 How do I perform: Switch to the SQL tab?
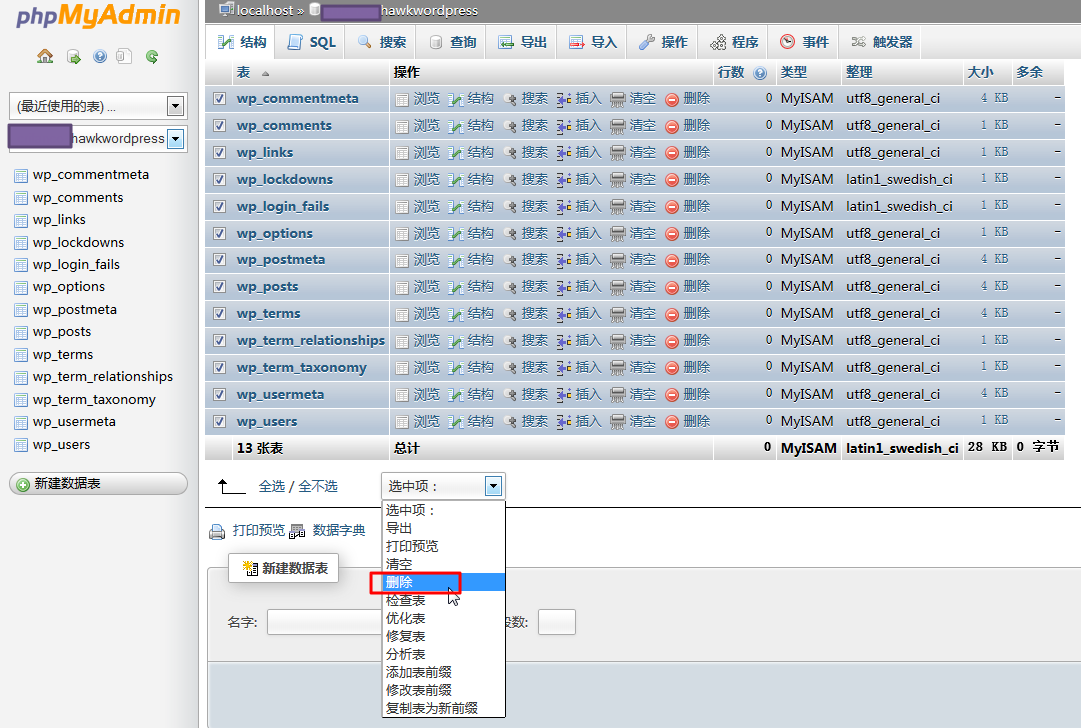[311, 42]
